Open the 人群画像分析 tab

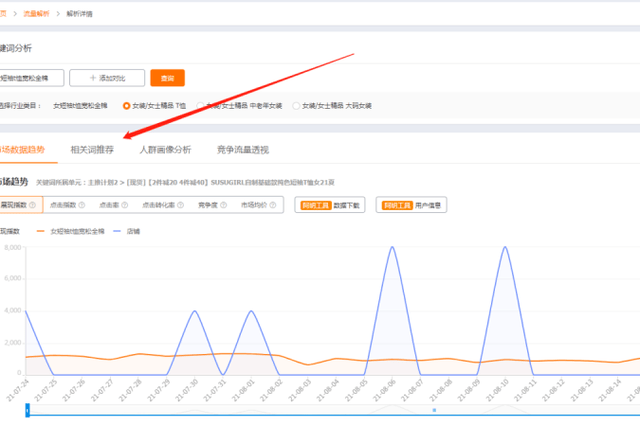click(165, 150)
